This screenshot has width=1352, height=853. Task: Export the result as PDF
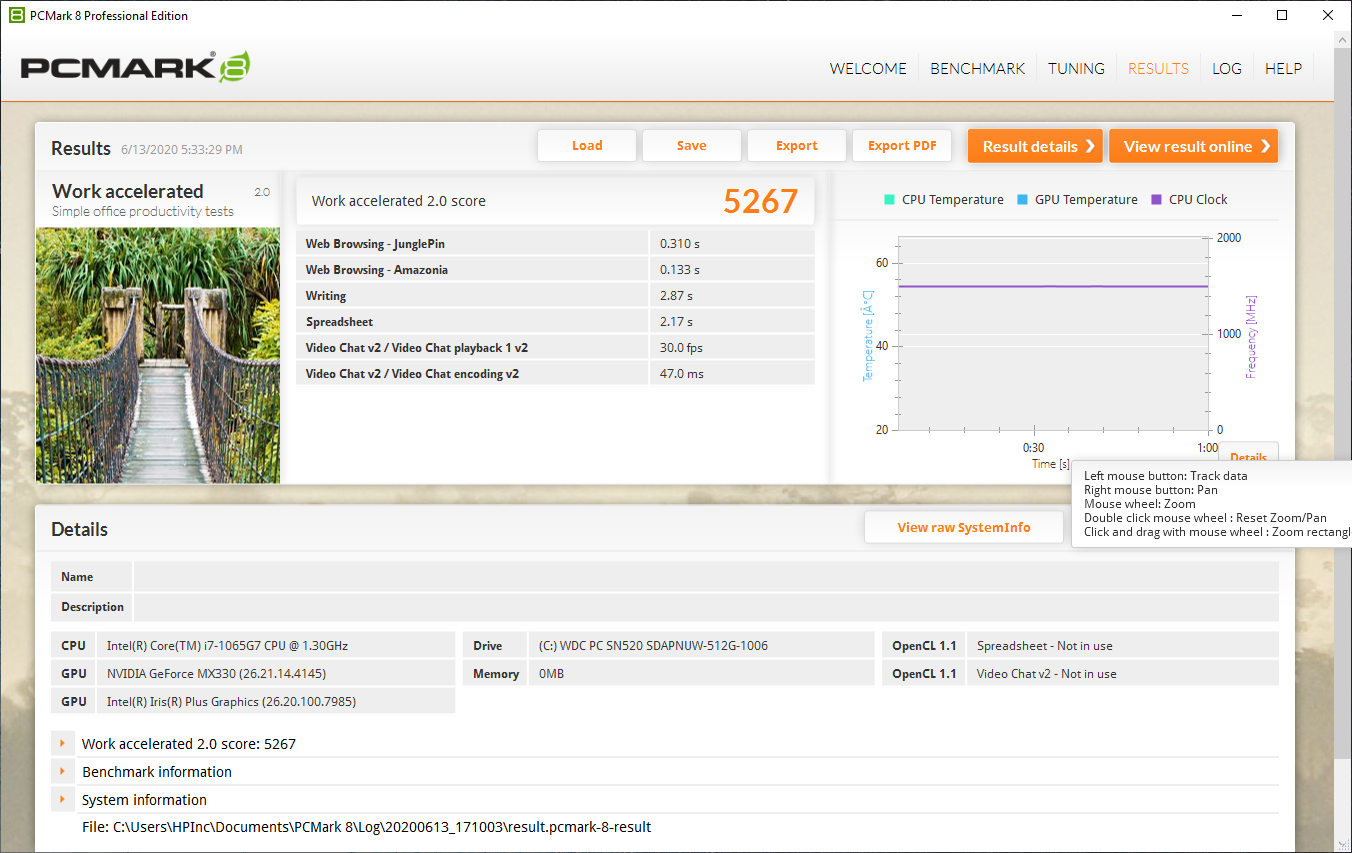(x=902, y=146)
